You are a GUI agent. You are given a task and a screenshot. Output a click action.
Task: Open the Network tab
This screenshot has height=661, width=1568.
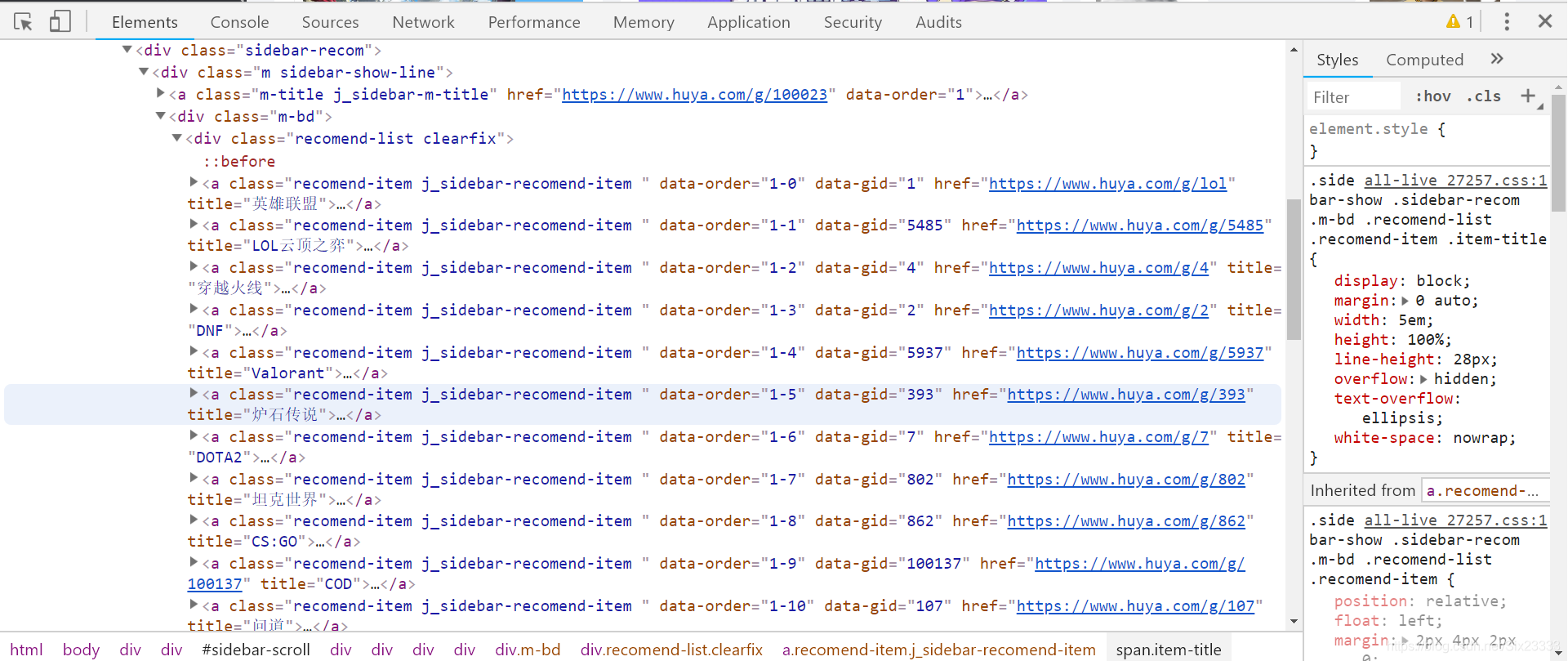[x=423, y=22]
